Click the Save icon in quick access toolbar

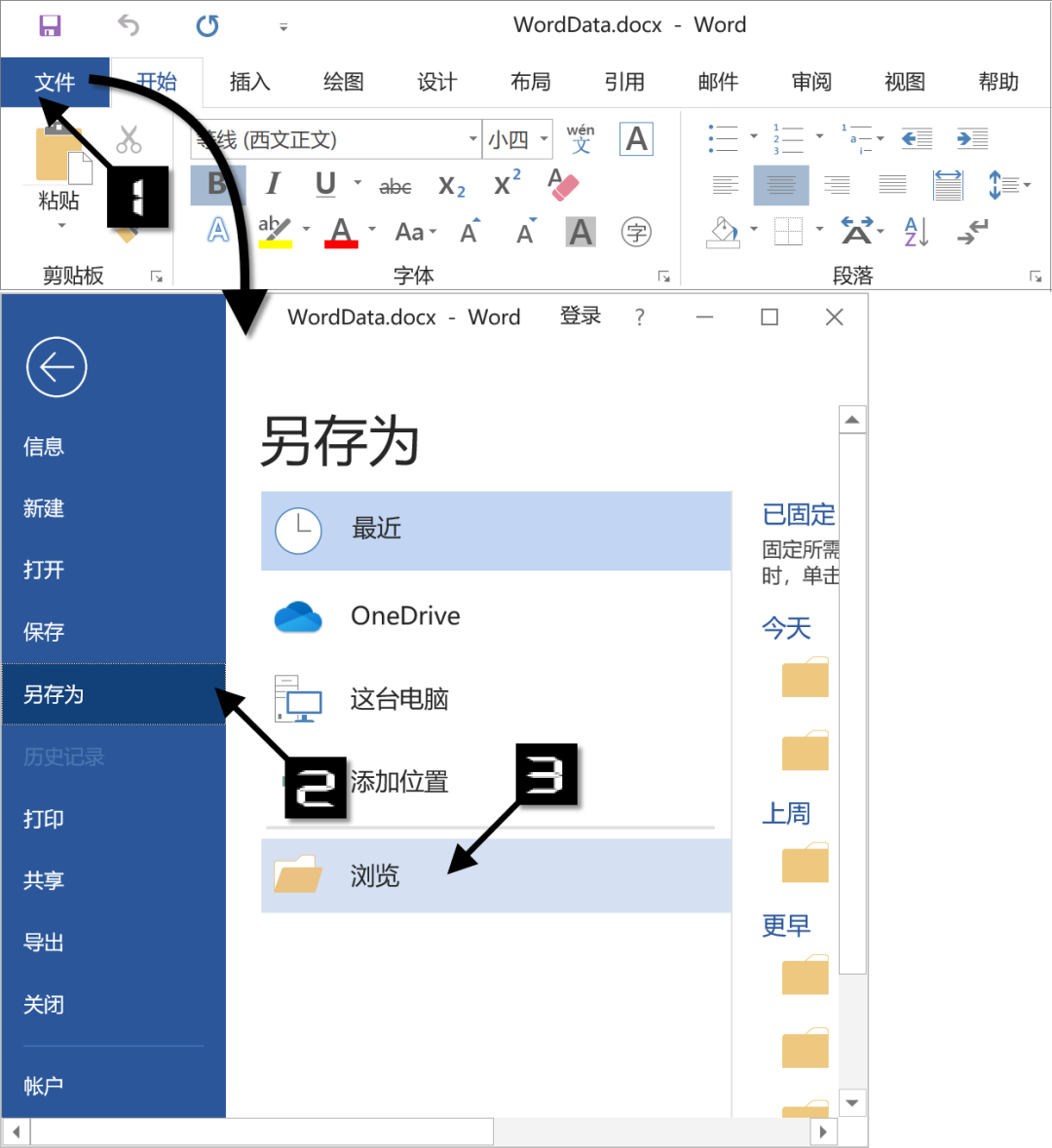tap(50, 25)
